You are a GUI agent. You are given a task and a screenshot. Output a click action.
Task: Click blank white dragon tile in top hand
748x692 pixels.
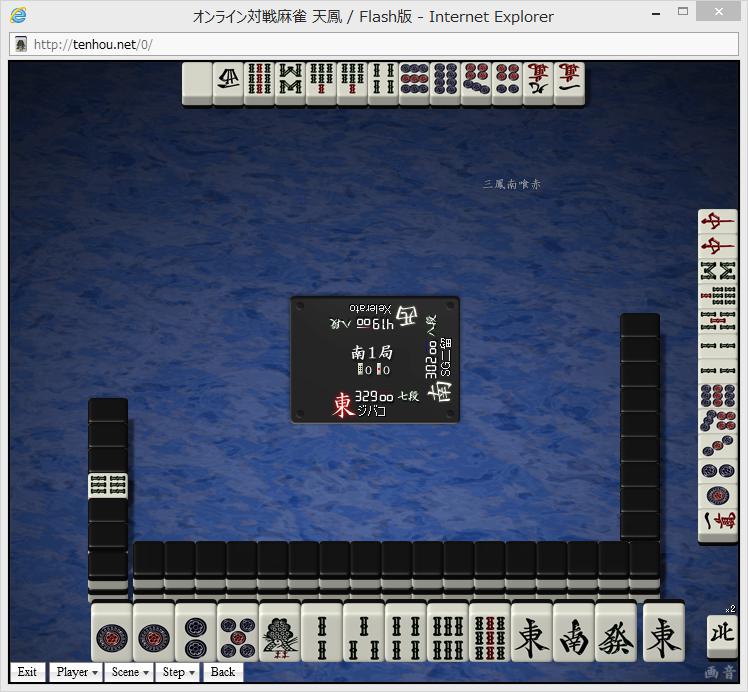(x=197, y=83)
